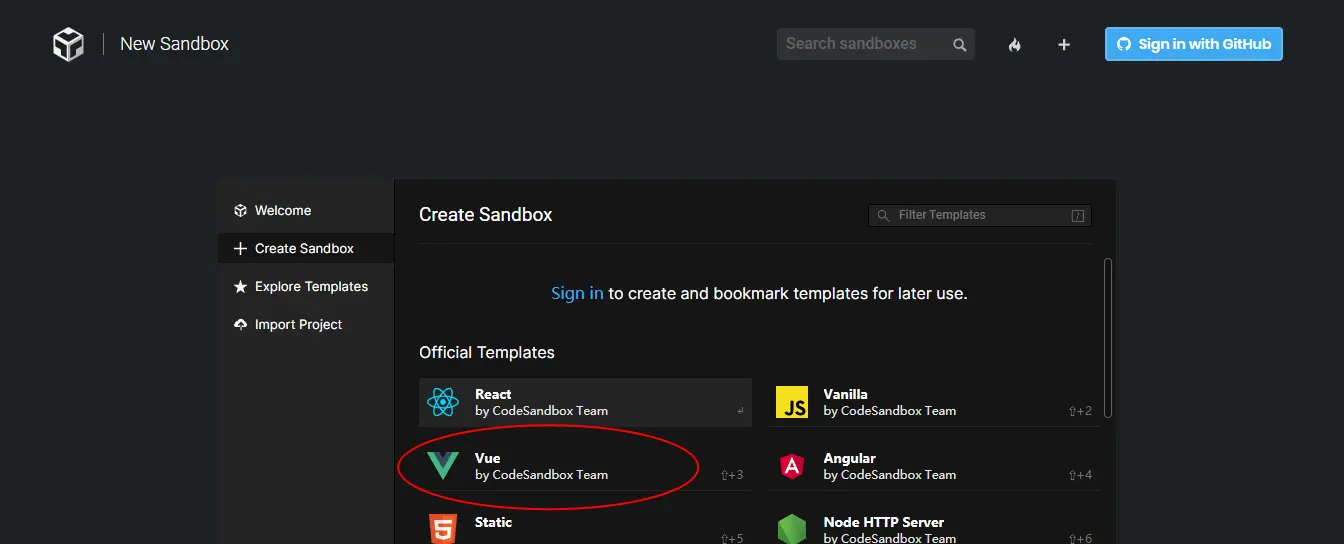Viewport: 1344px width, 544px height.
Task: Open Import Project section
Action: tap(306, 325)
